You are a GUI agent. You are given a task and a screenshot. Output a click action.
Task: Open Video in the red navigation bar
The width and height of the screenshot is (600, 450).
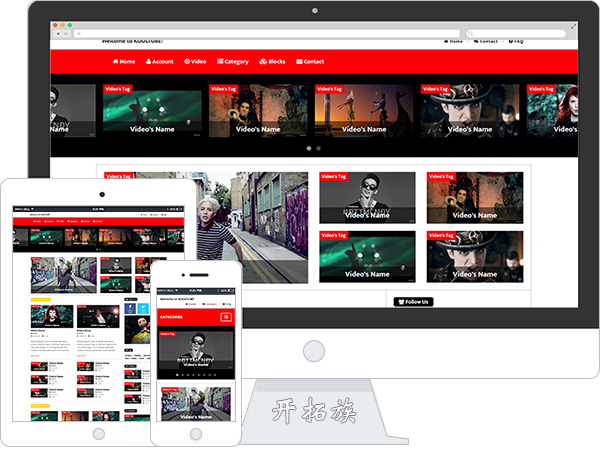pos(195,62)
